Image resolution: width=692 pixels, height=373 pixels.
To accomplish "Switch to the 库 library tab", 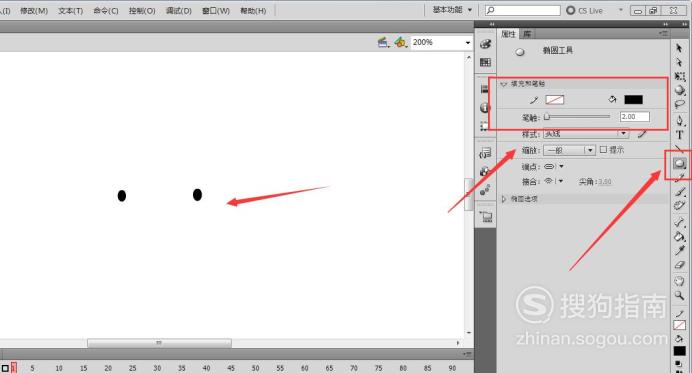I will tap(527, 34).
